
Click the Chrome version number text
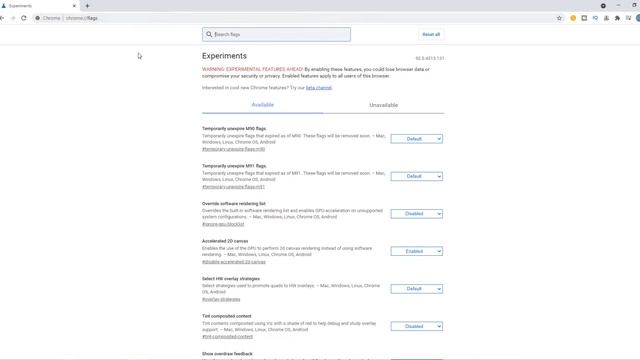click(x=429, y=58)
